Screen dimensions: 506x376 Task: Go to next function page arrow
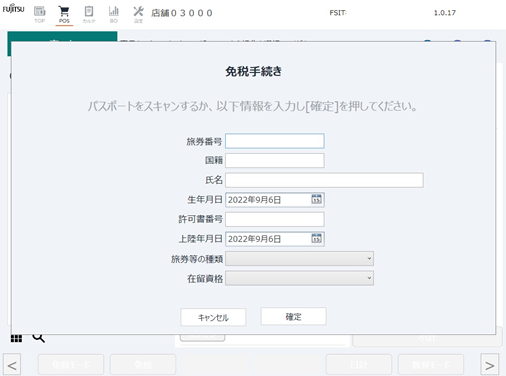[490, 365]
